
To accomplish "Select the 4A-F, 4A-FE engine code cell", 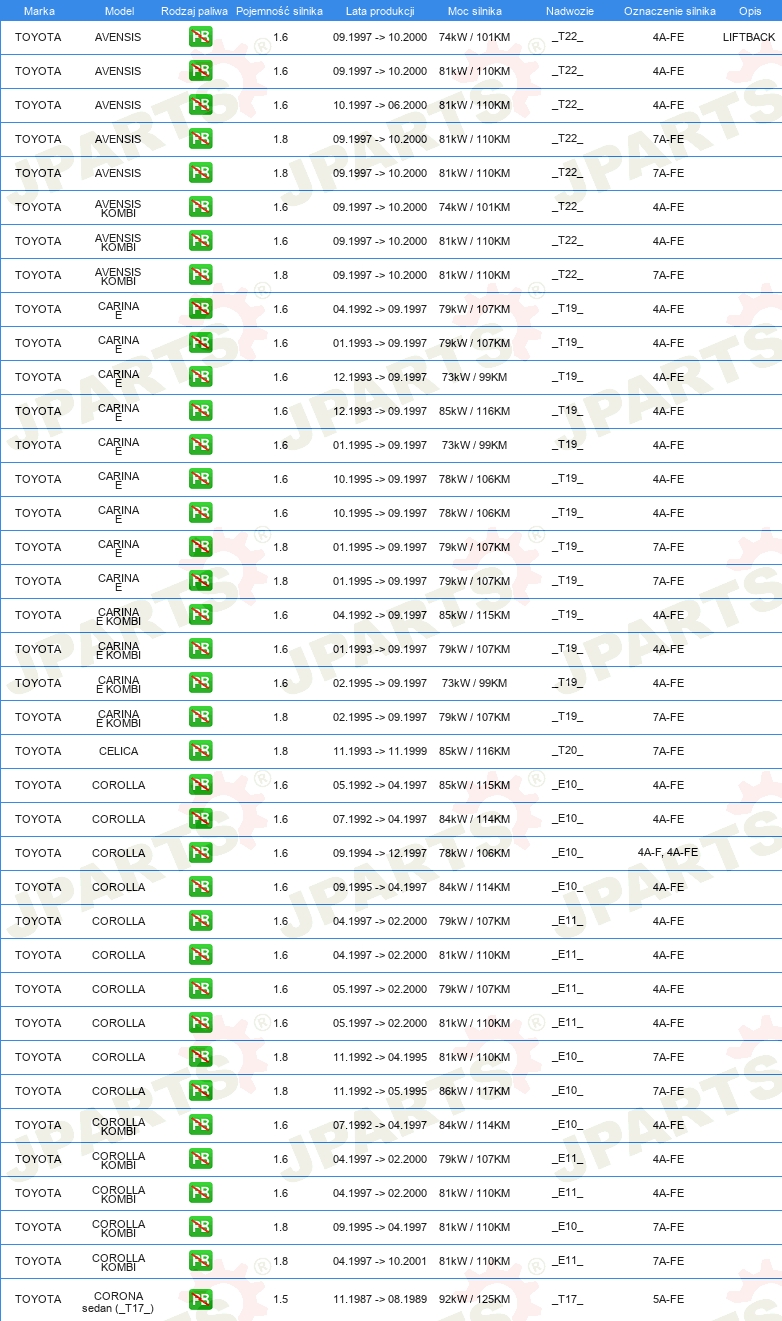I will pos(668,853).
